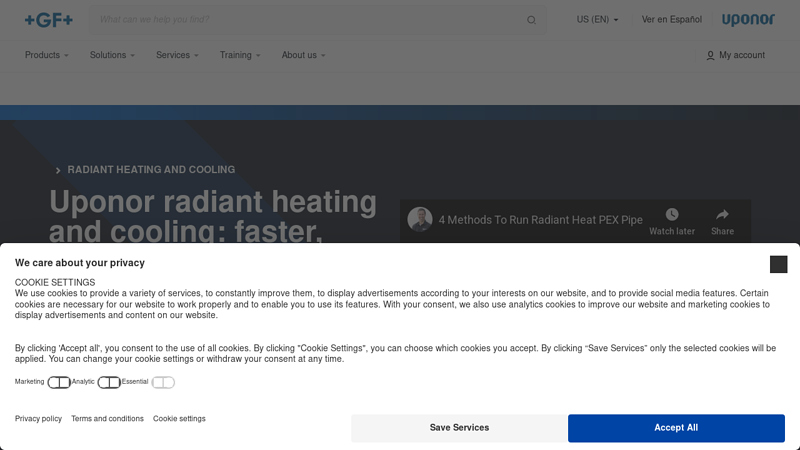Viewport: 800px width, 450px height.
Task: Open the Cookie settings link
Action: pos(179,419)
